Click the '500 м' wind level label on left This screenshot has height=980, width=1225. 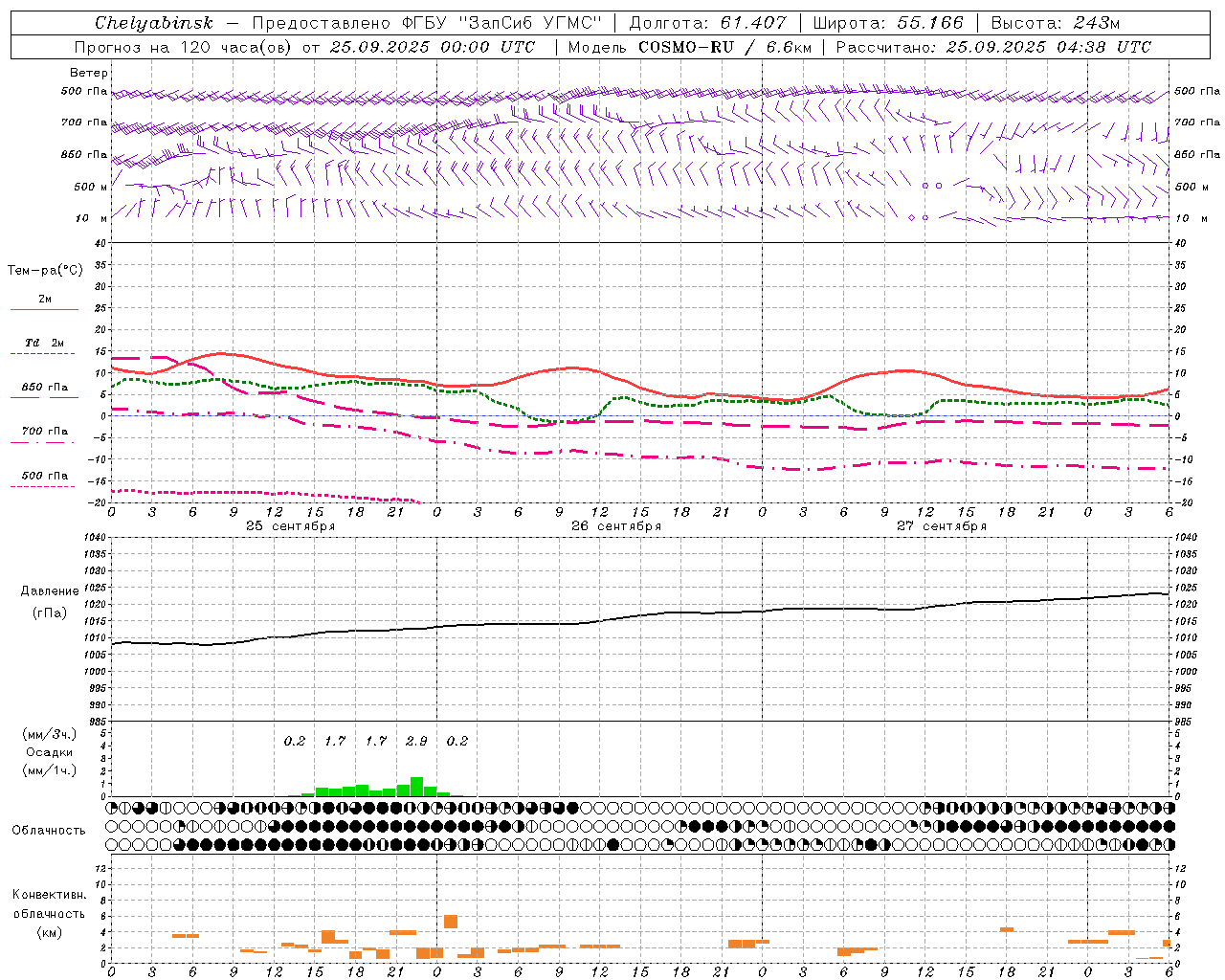click(x=91, y=187)
